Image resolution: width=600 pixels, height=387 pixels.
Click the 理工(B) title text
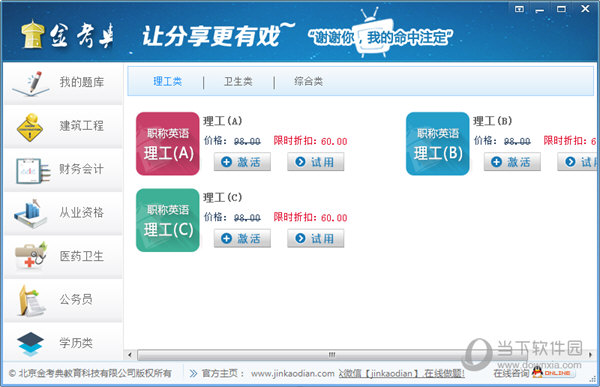pos(493,121)
